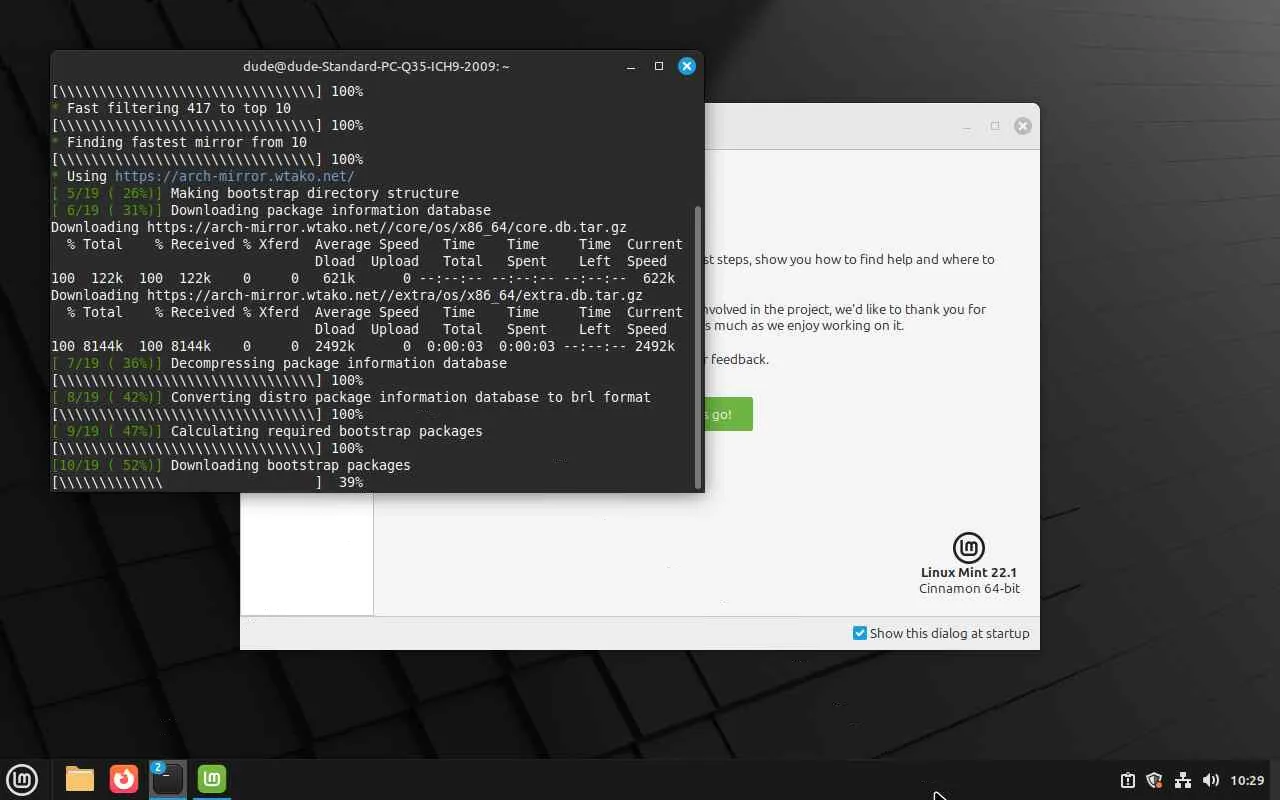The height and width of the screenshot is (800, 1280).
Task: Click the Linux Mint 22.1 label
Action: pyautogui.click(x=970, y=573)
